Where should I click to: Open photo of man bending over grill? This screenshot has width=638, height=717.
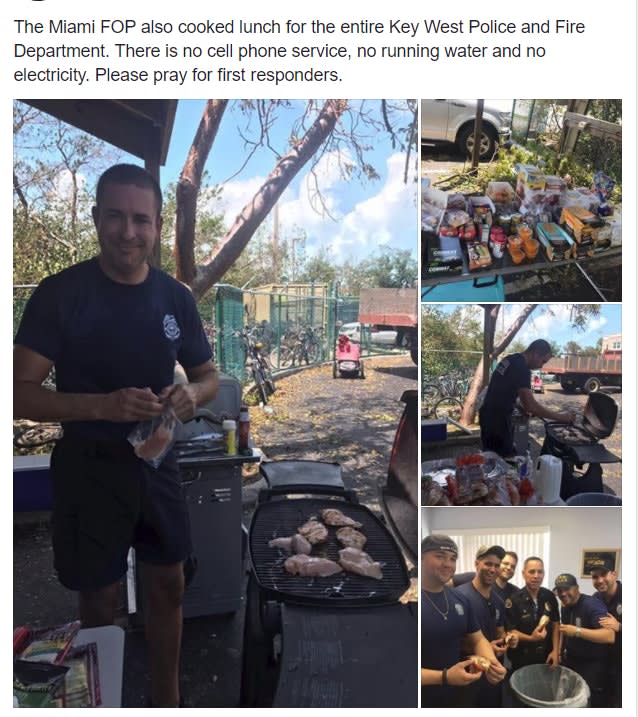(521, 405)
